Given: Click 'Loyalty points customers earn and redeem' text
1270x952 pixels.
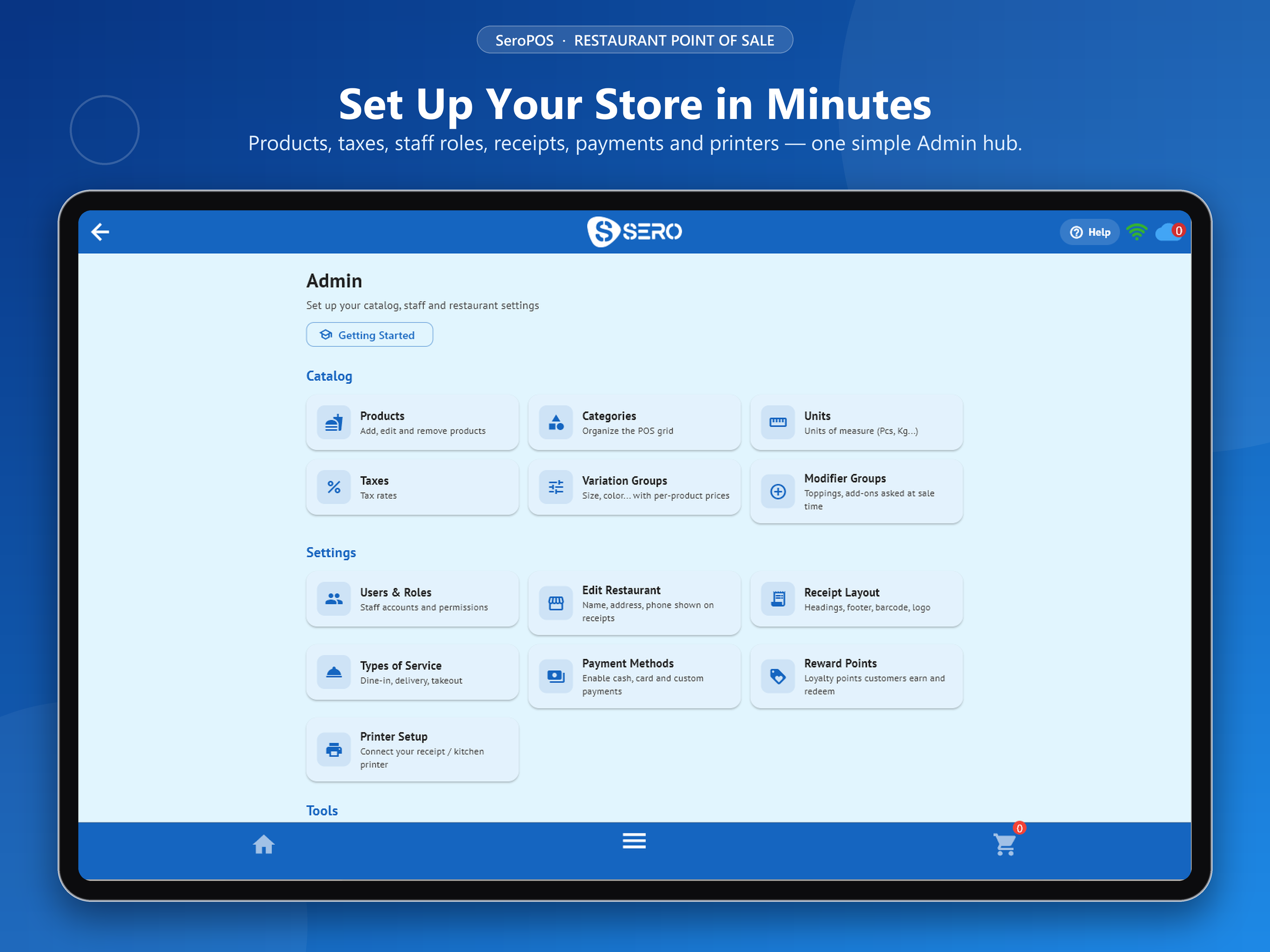Looking at the screenshot, I should (874, 684).
